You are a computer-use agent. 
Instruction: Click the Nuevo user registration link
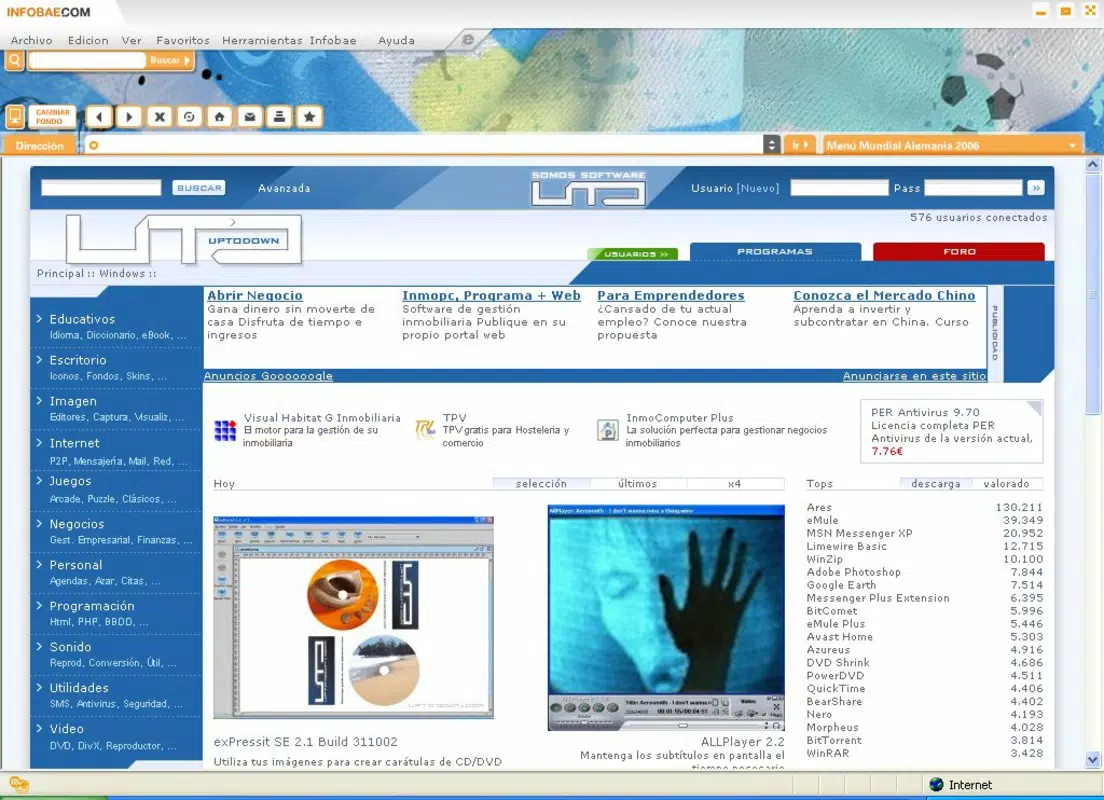point(758,188)
